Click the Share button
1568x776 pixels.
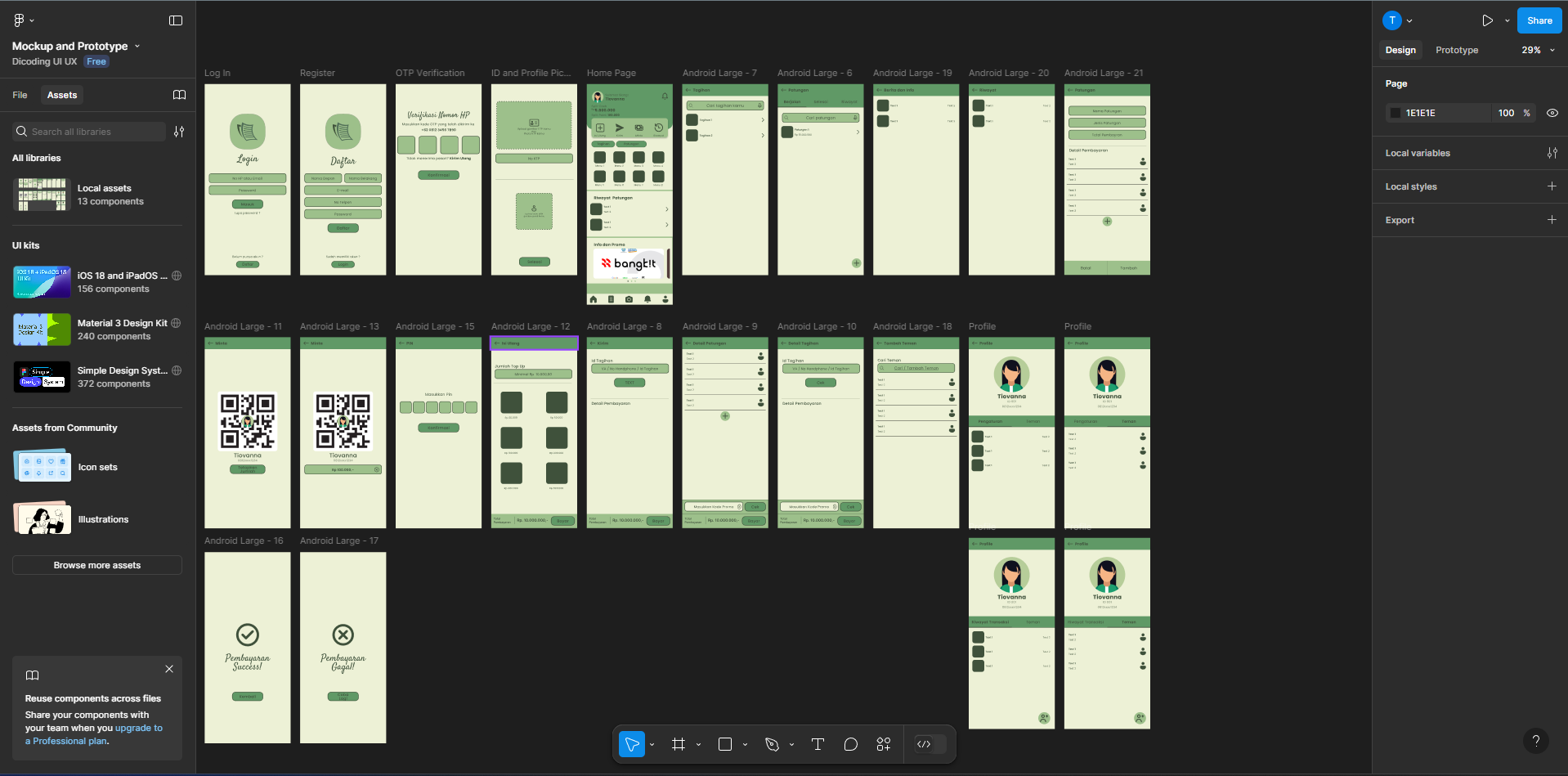click(x=1539, y=20)
